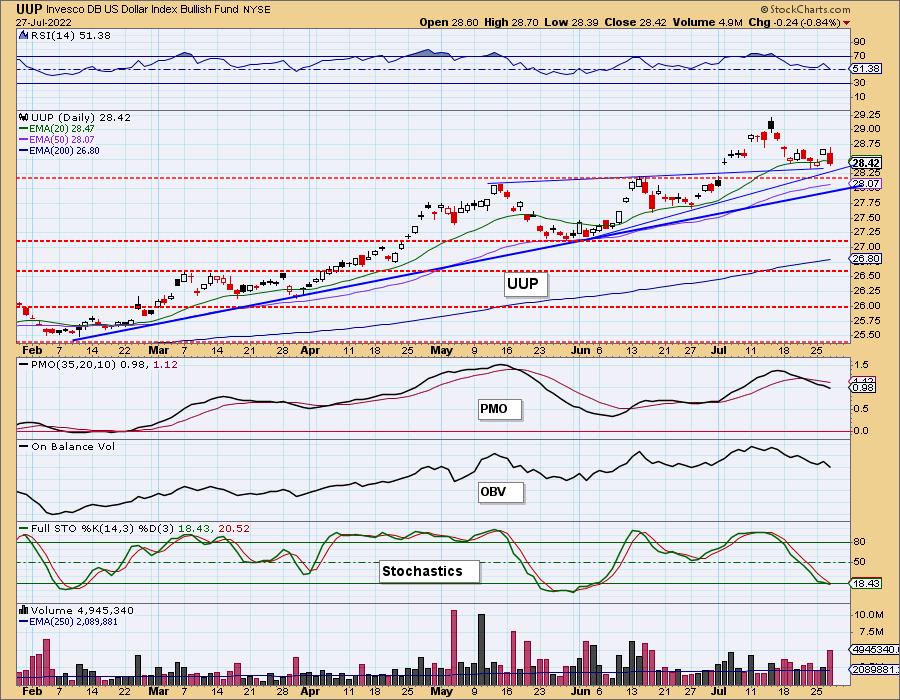Click the 1.5 label on PMO axis

861,364
